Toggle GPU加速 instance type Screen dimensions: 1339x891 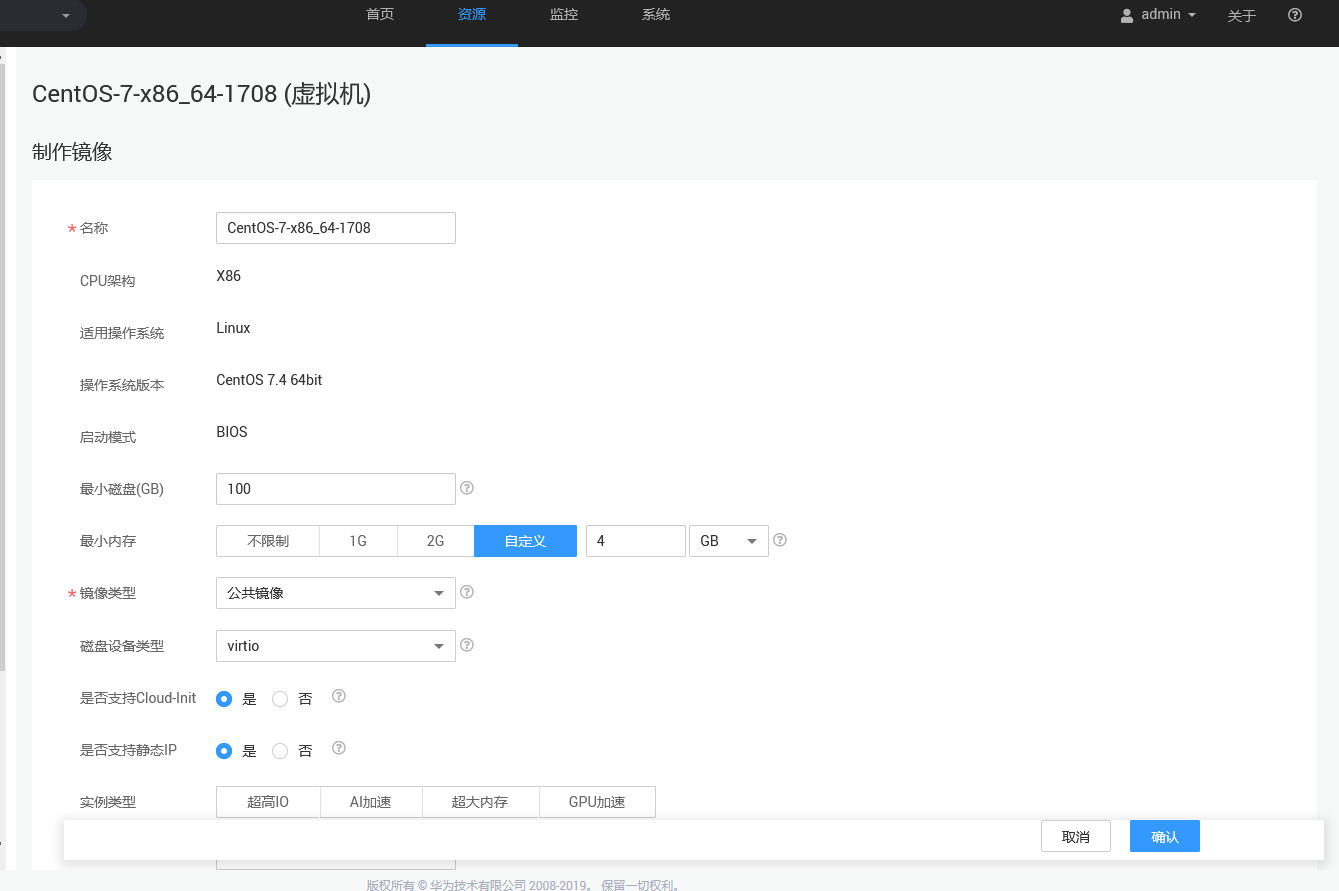click(597, 802)
